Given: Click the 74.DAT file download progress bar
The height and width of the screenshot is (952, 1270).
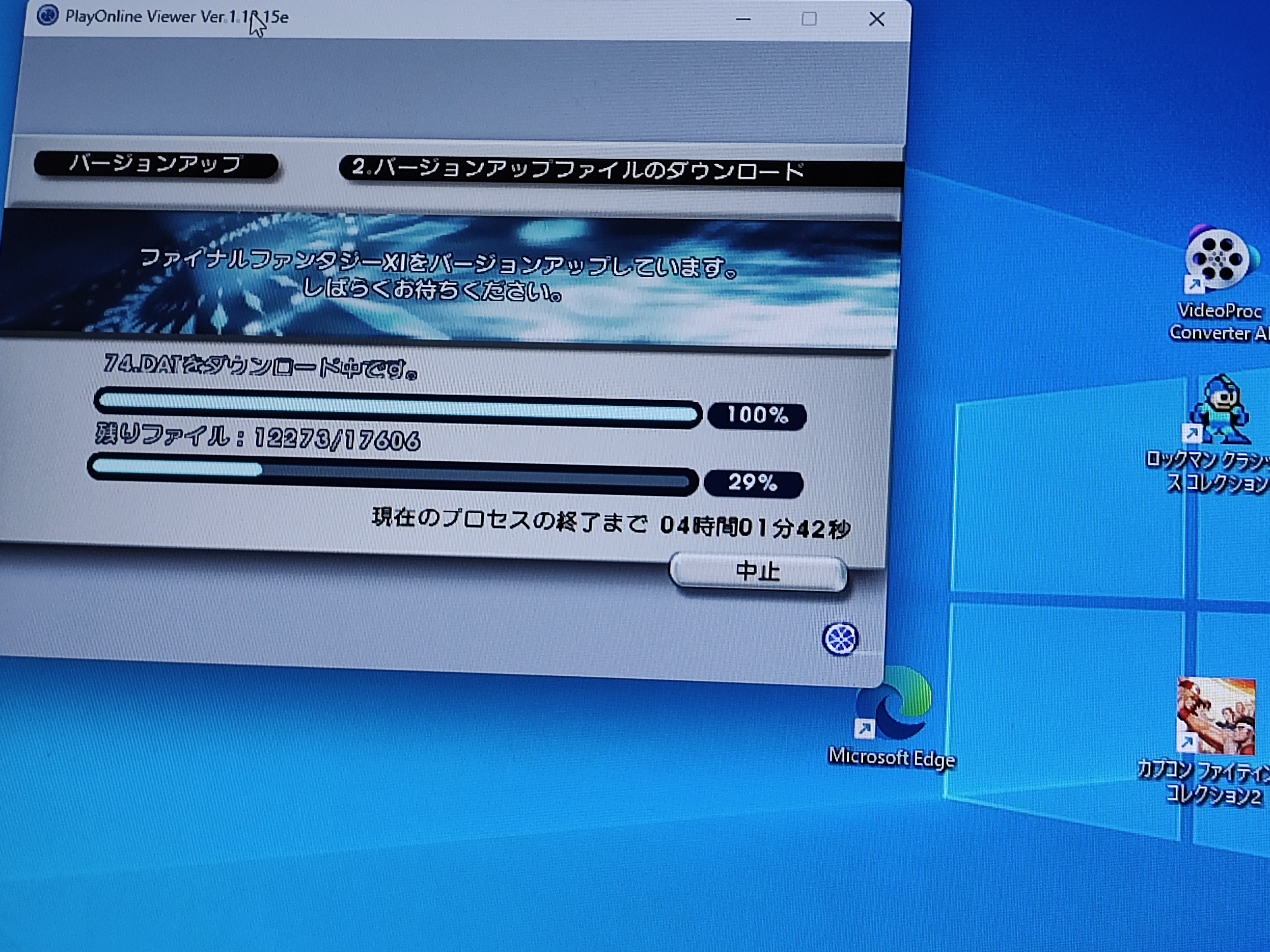Looking at the screenshot, I should [x=398, y=408].
